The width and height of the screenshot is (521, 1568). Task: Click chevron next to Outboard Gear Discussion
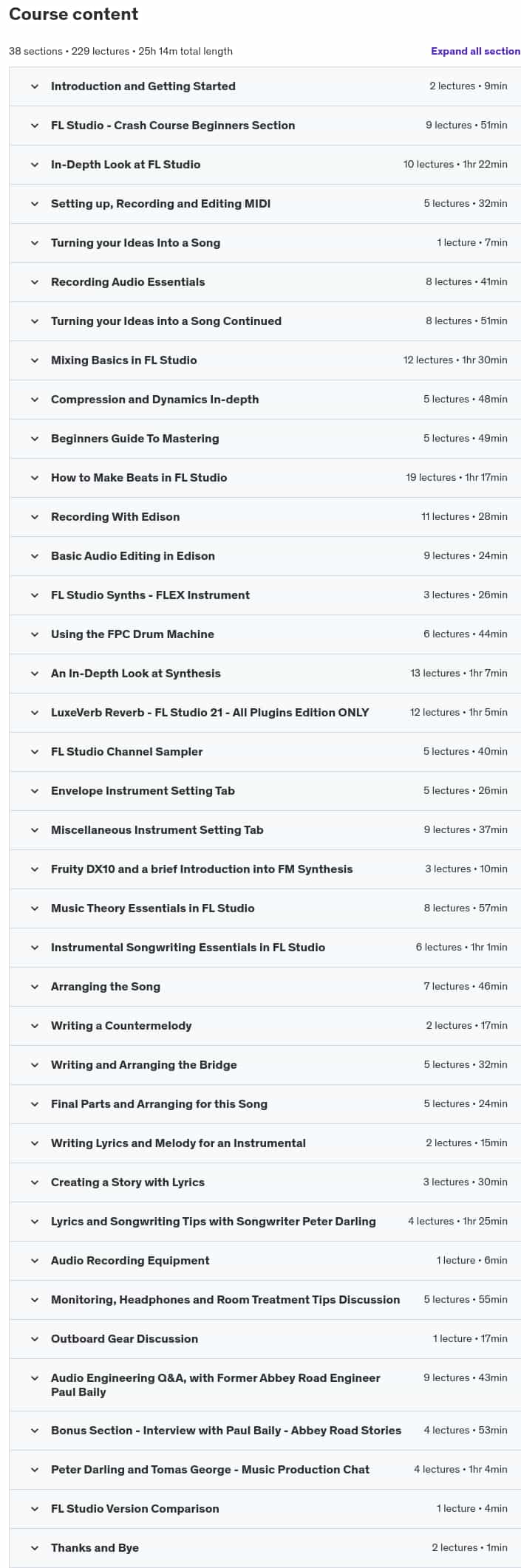(35, 1339)
